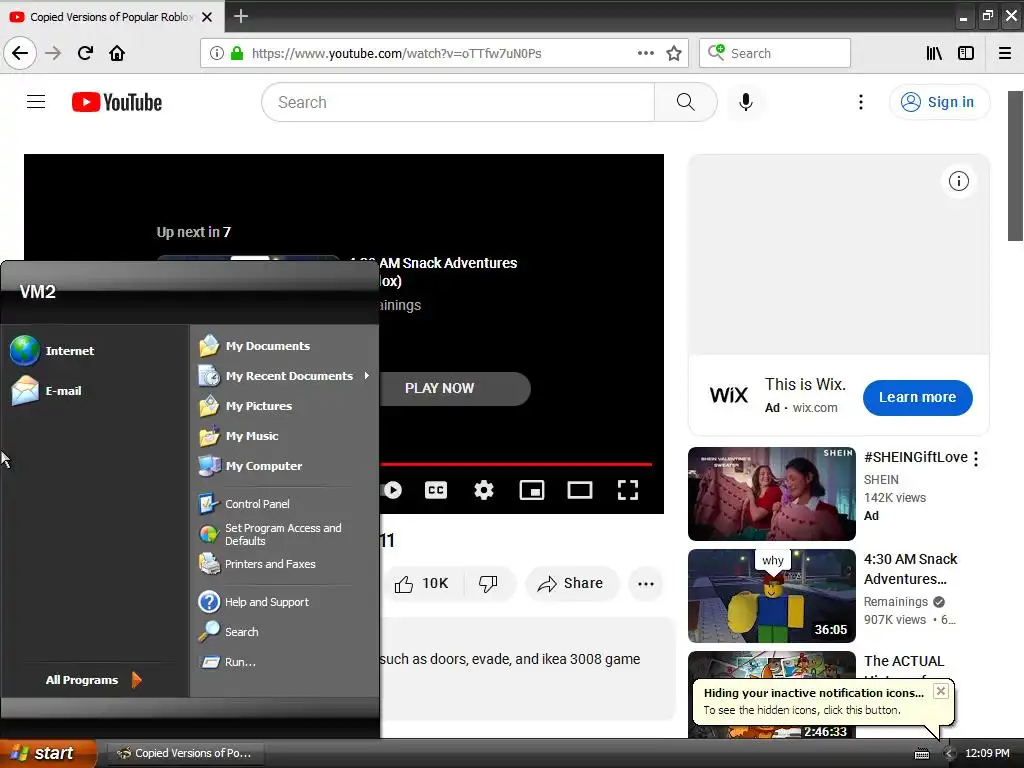The width and height of the screenshot is (1024, 768).
Task: Play the up-next video now
Action: pyautogui.click(x=455, y=389)
